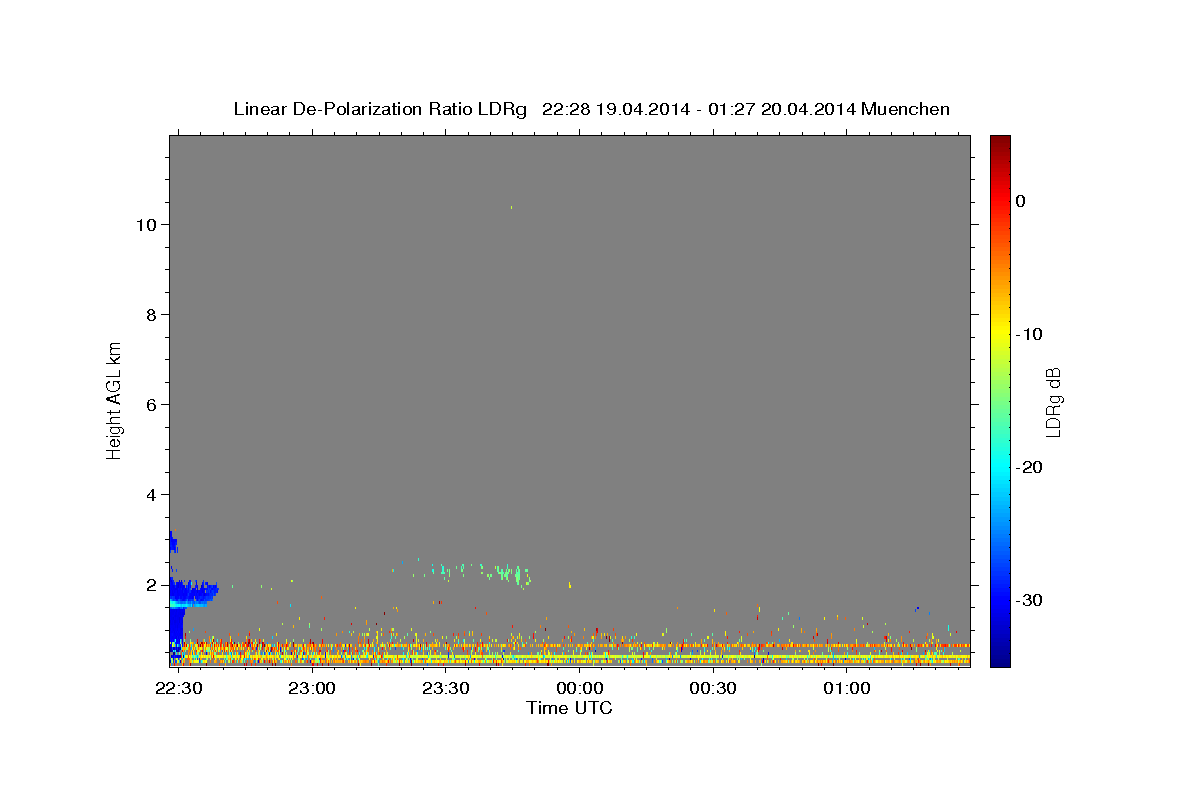Click the yellow -10 dB colorbar region
Viewport: 1200px width, 800px height.
tap(1000, 334)
